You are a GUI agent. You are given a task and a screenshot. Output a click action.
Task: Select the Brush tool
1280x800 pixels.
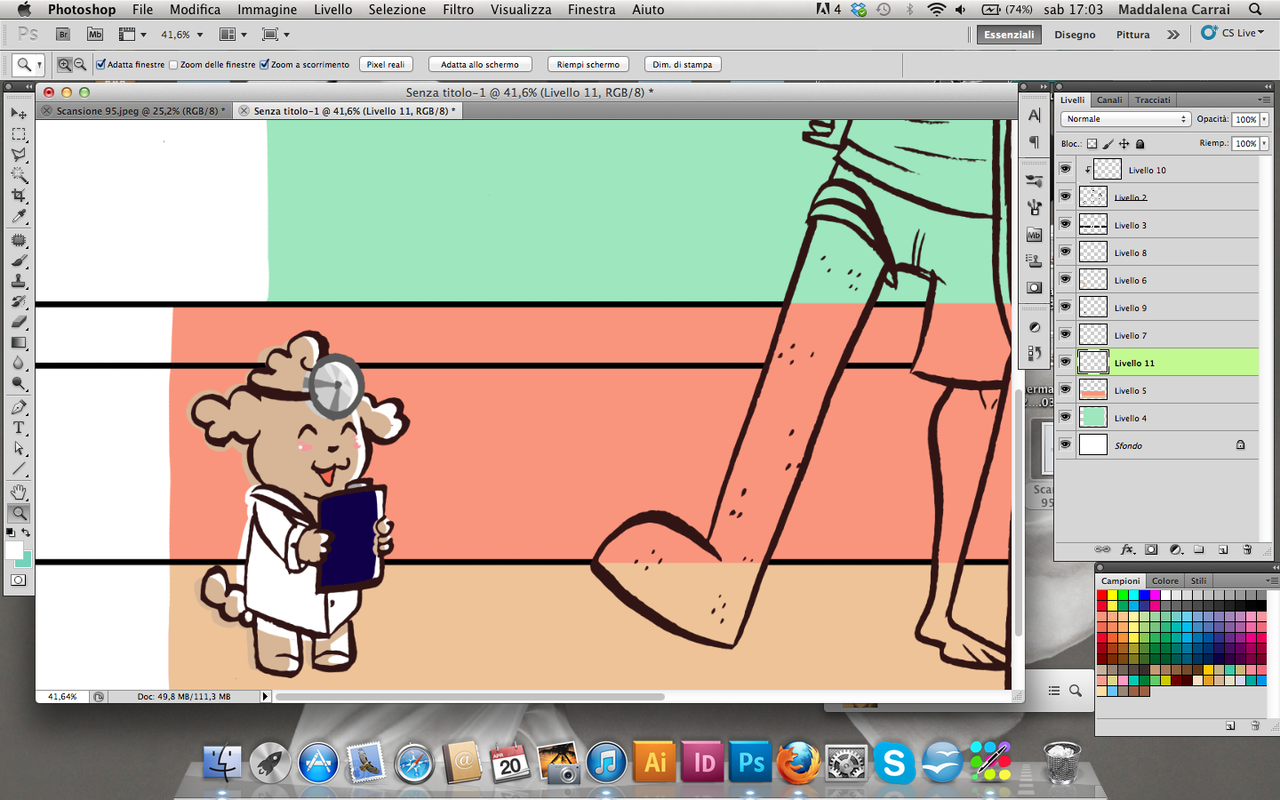coord(19,261)
